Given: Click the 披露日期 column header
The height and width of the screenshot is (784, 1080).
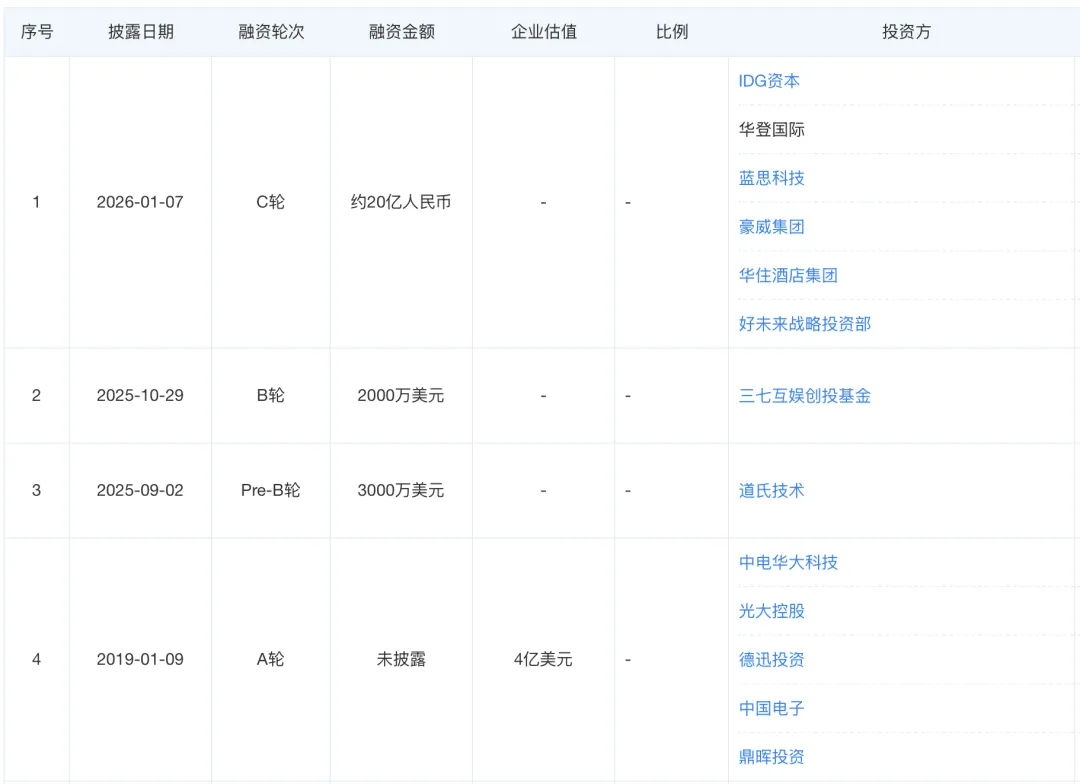Looking at the screenshot, I should 141,32.
